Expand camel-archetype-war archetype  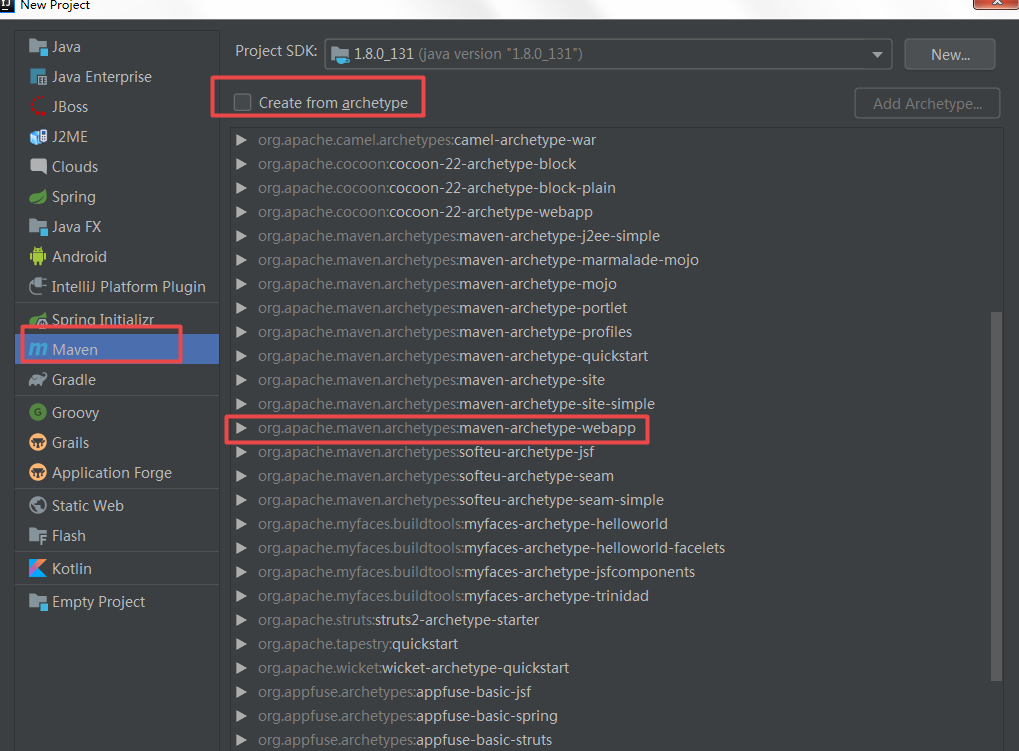pyautogui.click(x=241, y=140)
